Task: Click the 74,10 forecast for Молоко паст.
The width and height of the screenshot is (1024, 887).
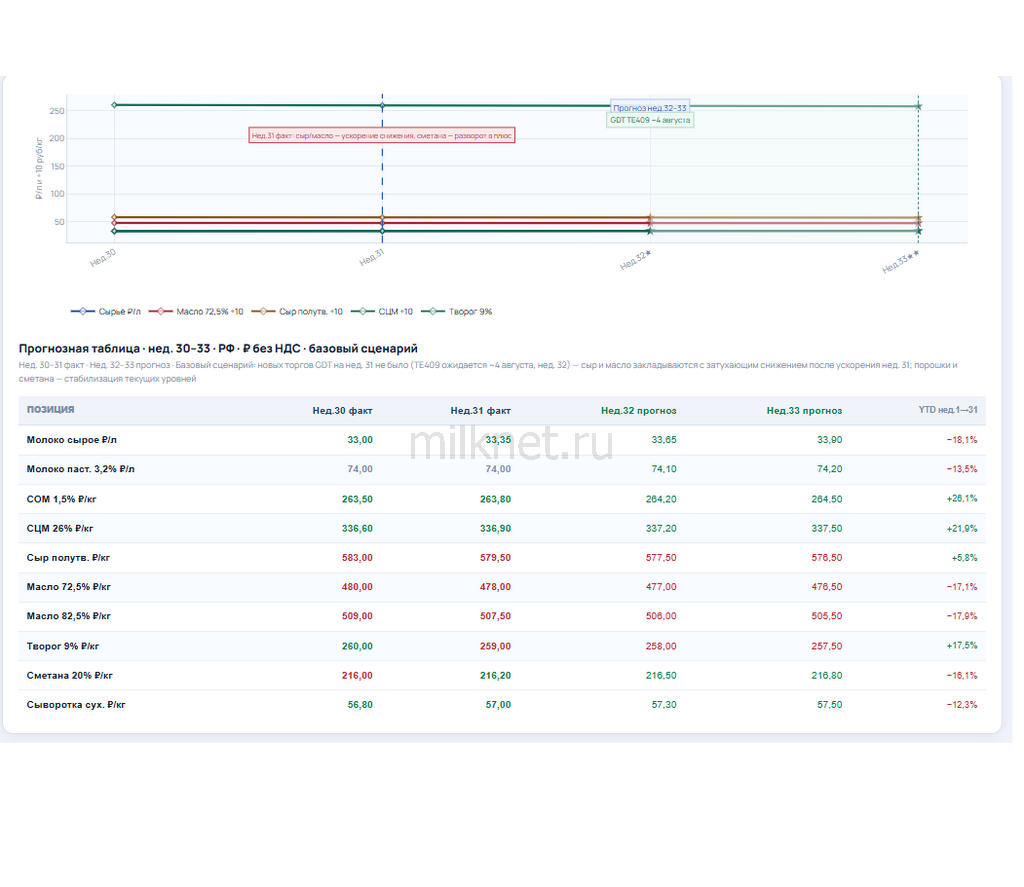Action: point(664,469)
